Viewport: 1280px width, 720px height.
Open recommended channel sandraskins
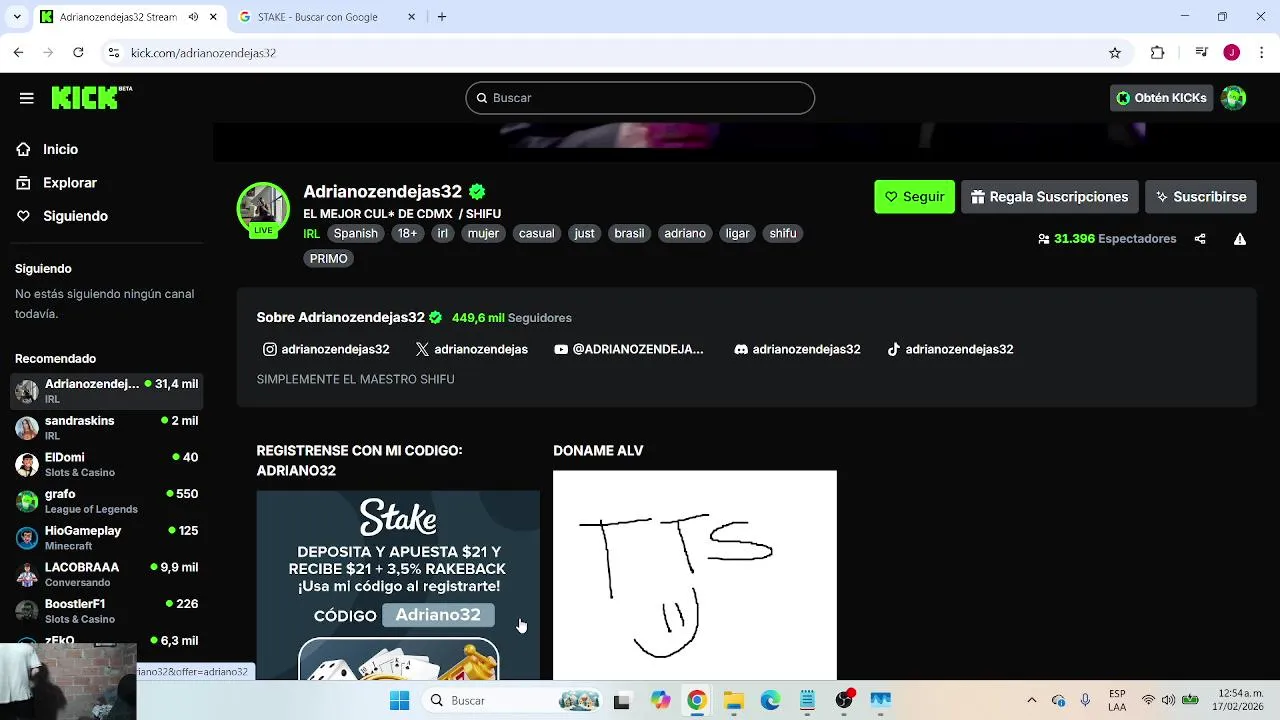[x=106, y=428]
